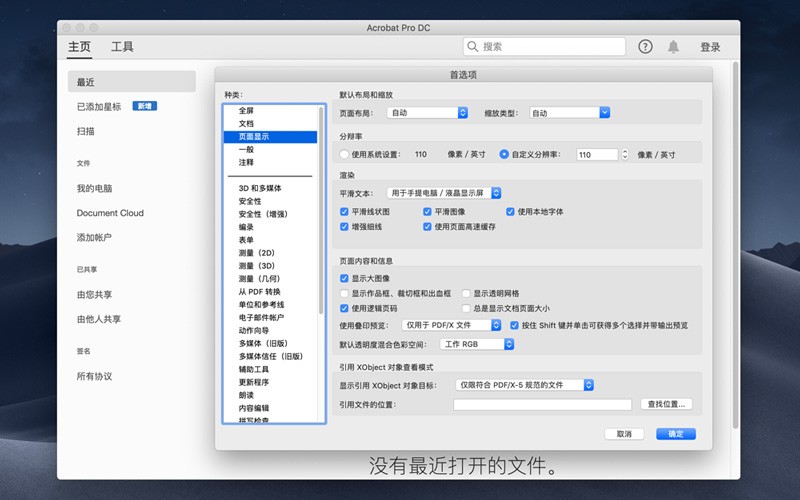Viewport: 800px width, 500px height.
Task: Select 编录 category
Action: pyautogui.click(x=246, y=227)
